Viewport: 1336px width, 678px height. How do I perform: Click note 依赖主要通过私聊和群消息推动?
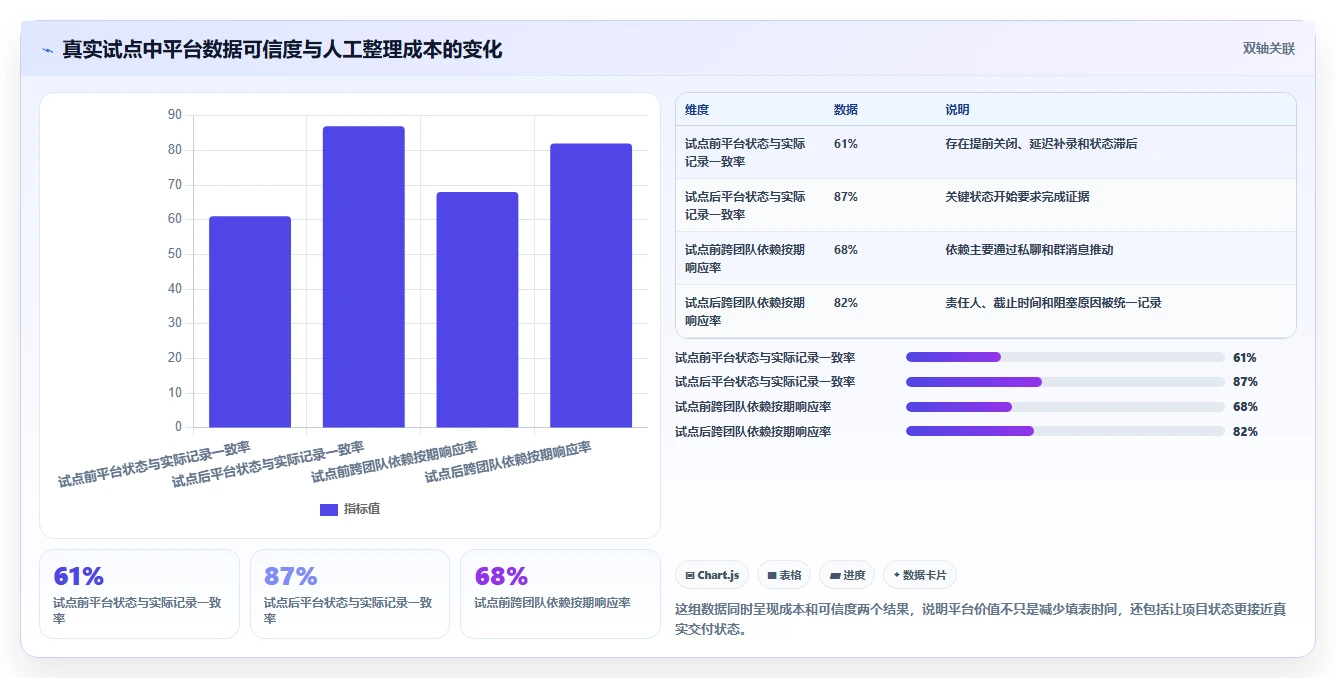[x=1029, y=250]
